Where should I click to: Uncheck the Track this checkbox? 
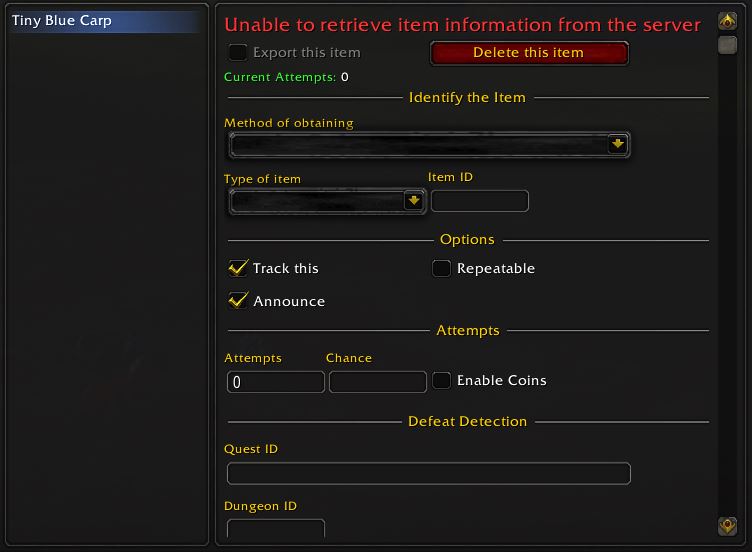[238, 268]
